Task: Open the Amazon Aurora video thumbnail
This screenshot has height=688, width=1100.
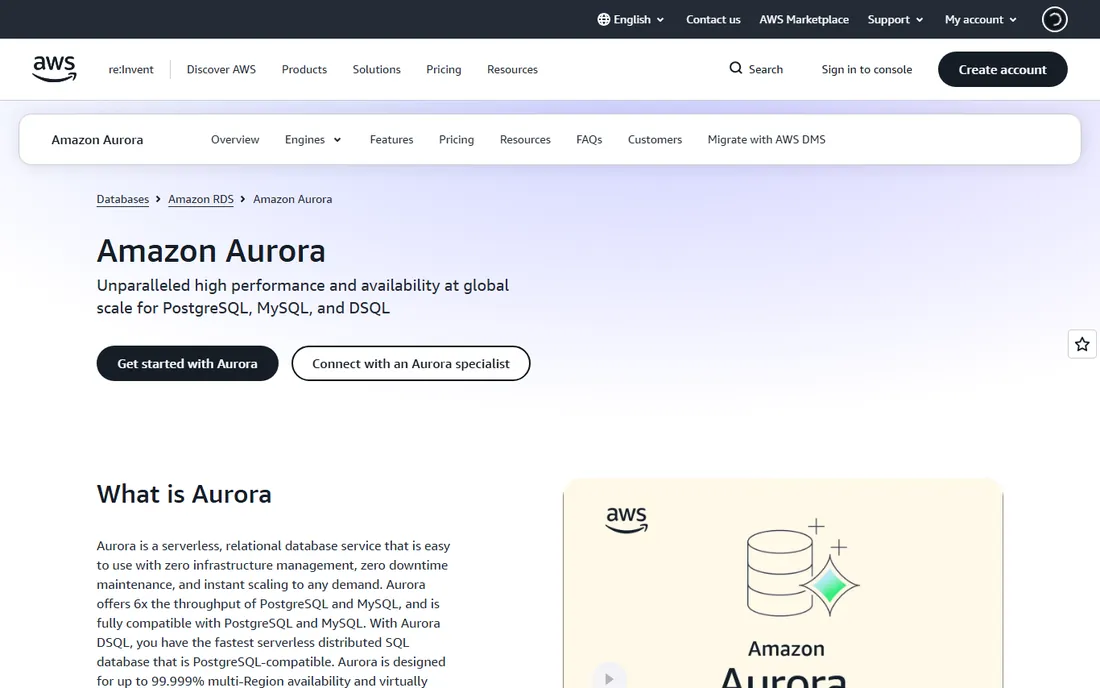Action: (x=783, y=584)
